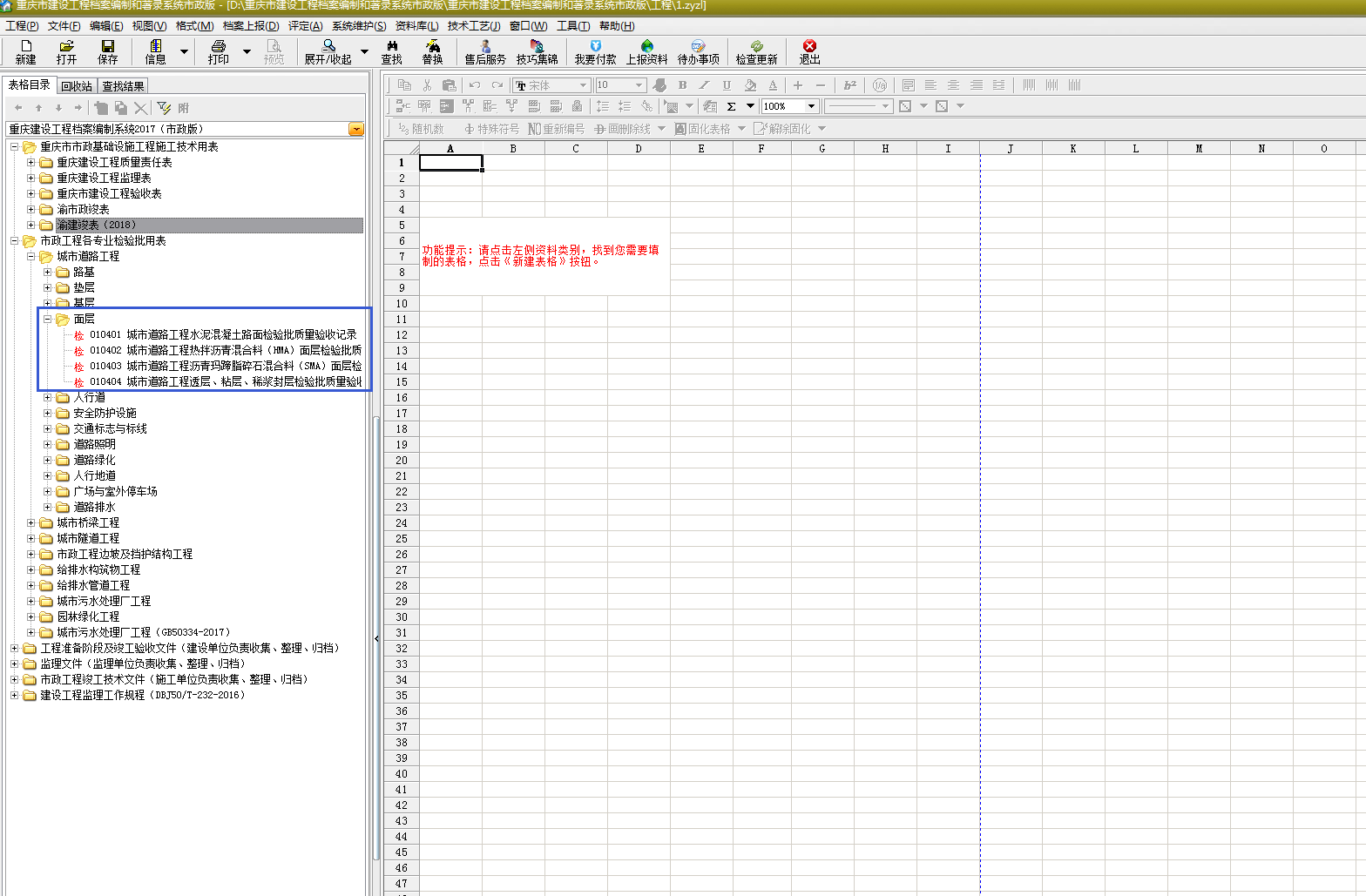
Task: Click the scissors cut icon
Action: tap(427, 84)
